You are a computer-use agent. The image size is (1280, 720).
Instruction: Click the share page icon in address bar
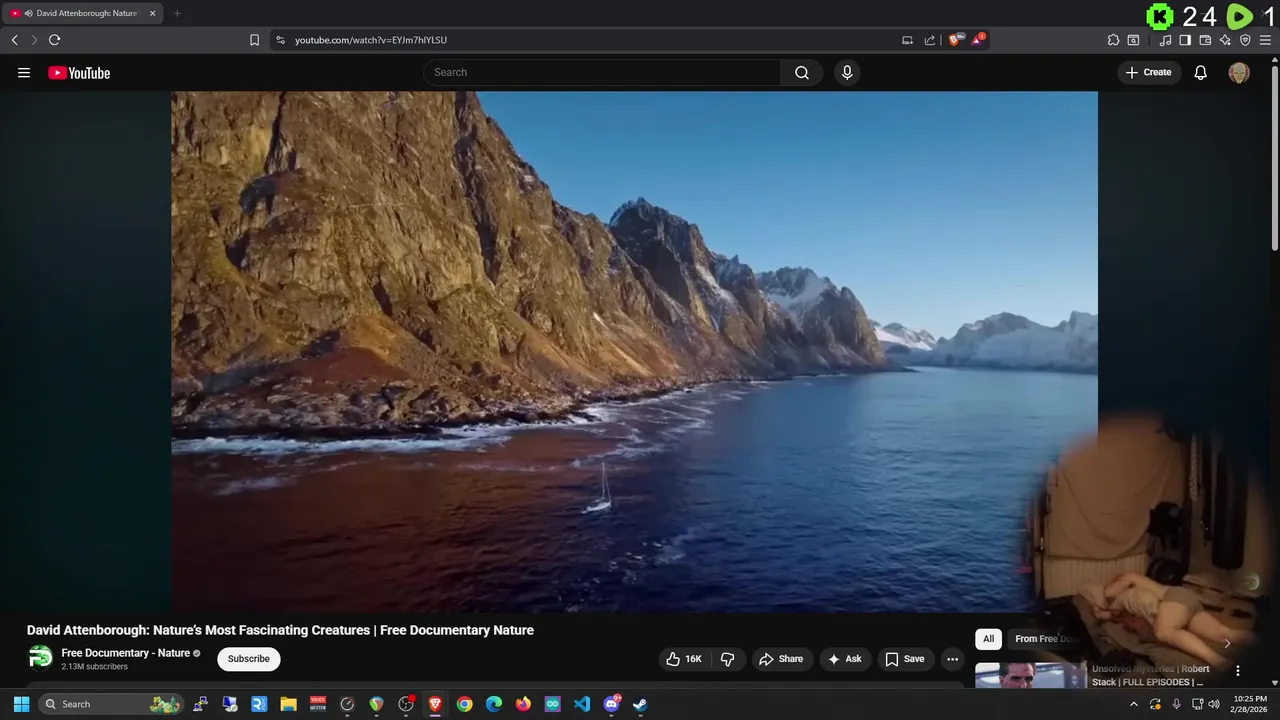(930, 40)
